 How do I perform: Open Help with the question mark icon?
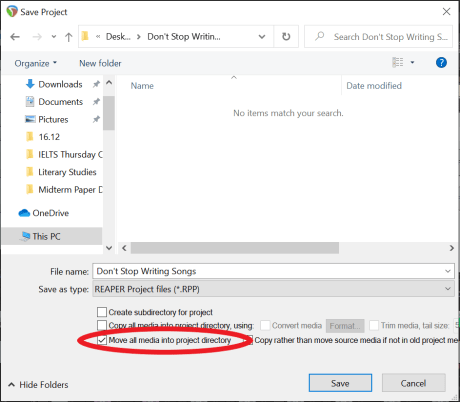point(441,62)
